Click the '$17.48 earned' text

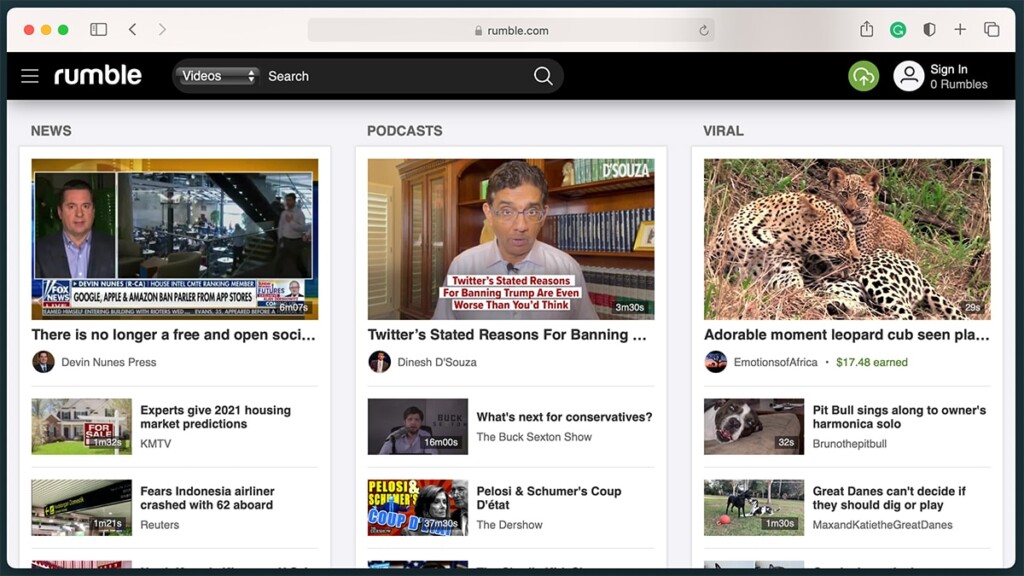click(872, 362)
